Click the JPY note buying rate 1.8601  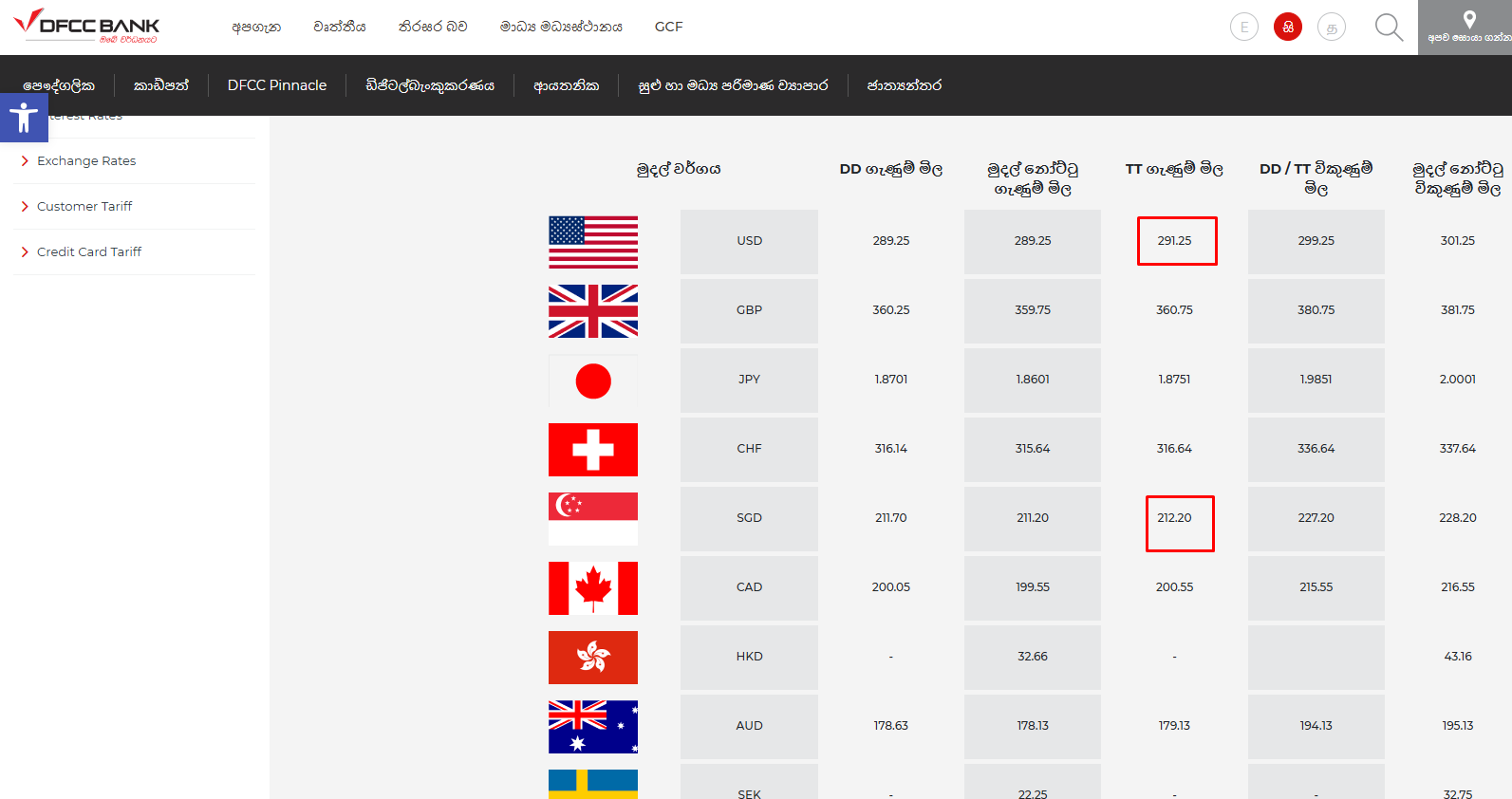1033,380
